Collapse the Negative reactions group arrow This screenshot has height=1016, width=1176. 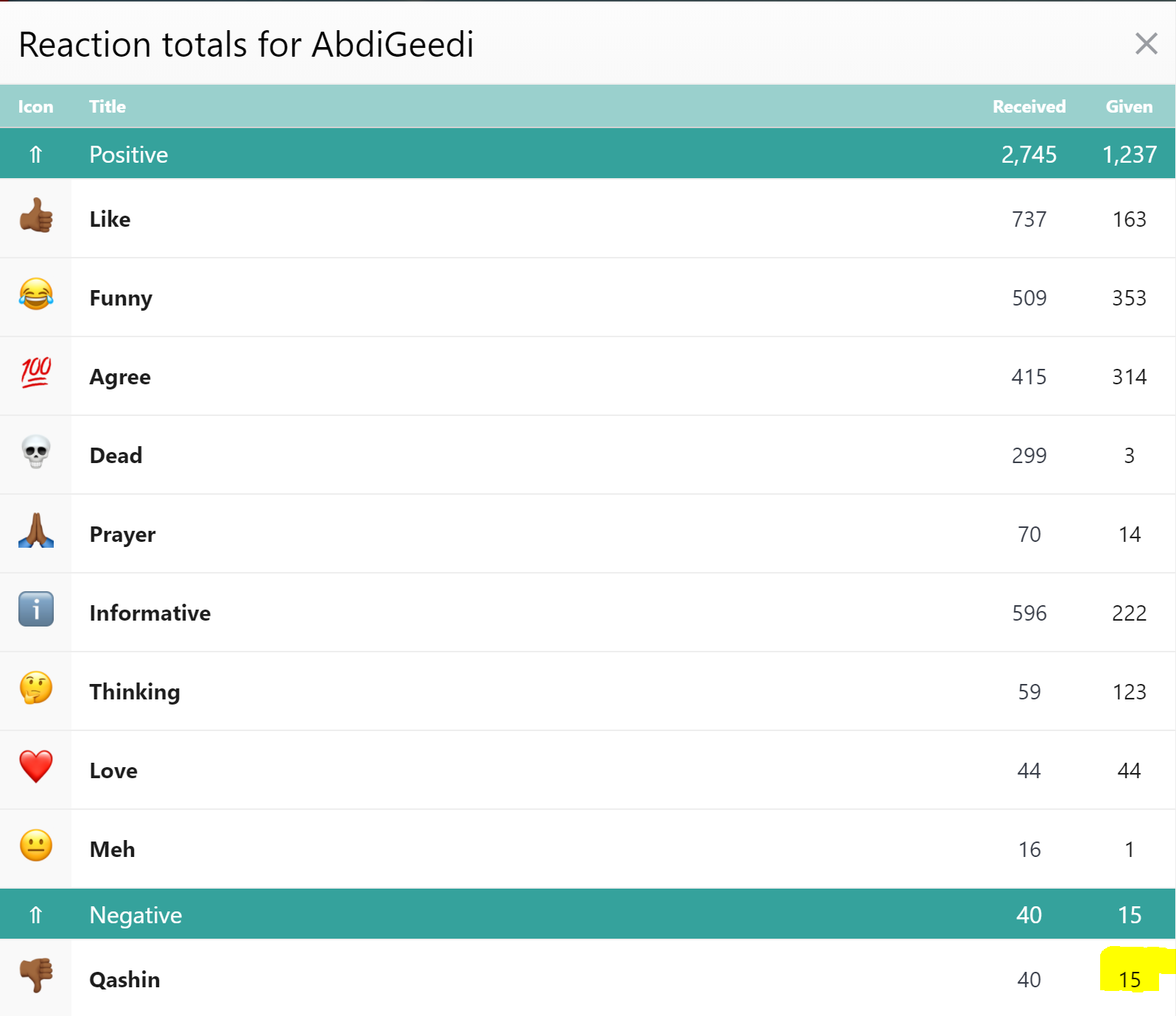[36, 915]
